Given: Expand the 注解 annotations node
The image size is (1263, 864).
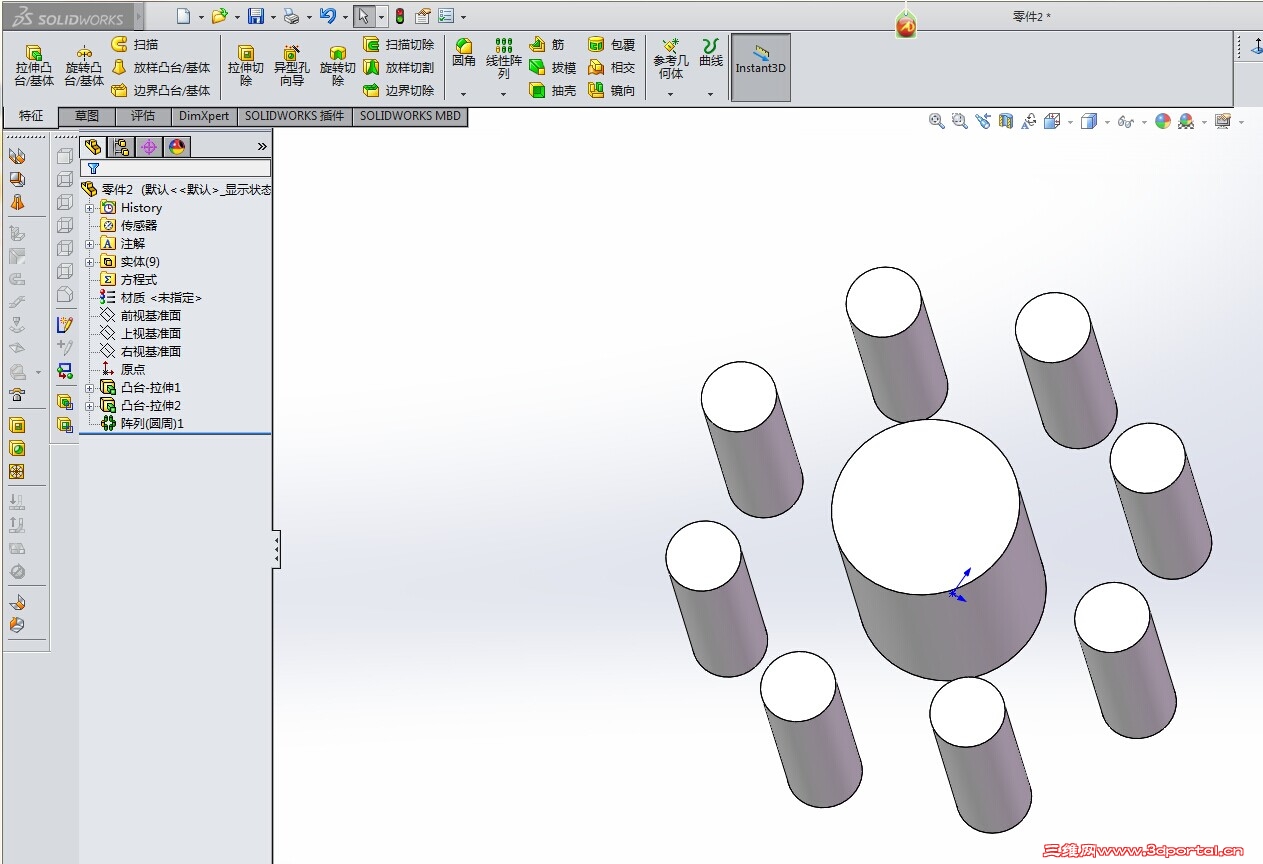Looking at the screenshot, I should tap(90, 244).
